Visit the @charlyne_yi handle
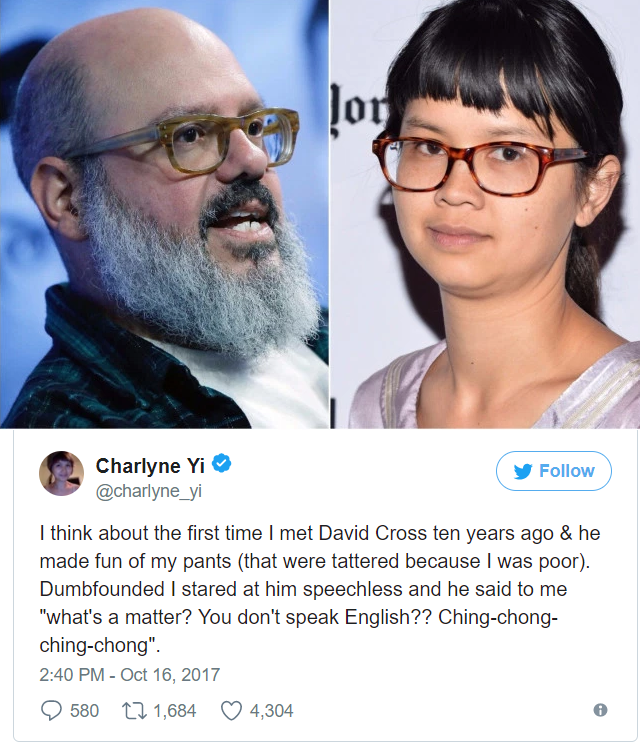This screenshot has width=640, height=746. tap(149, 491)
